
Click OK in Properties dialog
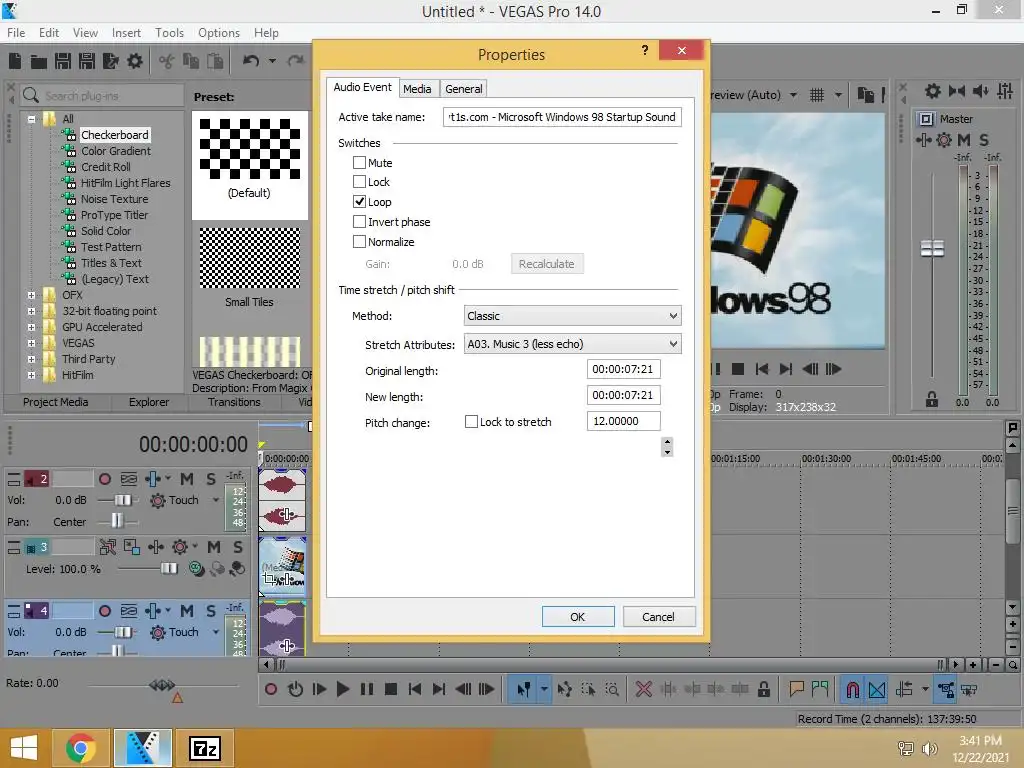click(x=578, y=616)
